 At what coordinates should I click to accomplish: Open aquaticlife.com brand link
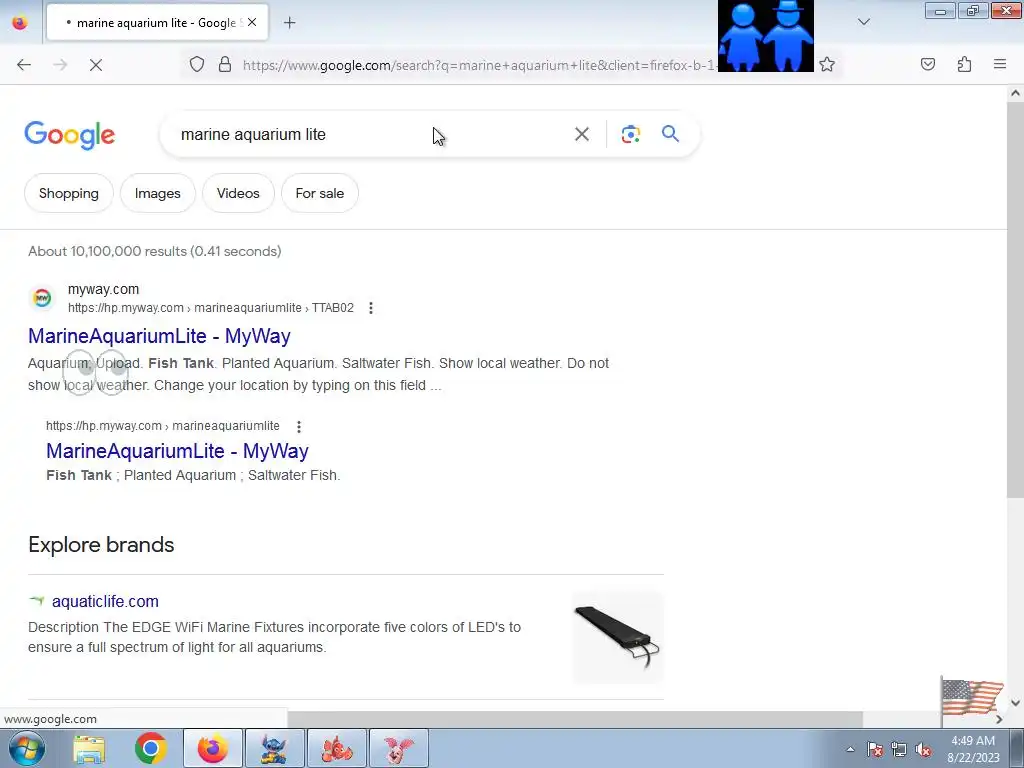[105, 601]
